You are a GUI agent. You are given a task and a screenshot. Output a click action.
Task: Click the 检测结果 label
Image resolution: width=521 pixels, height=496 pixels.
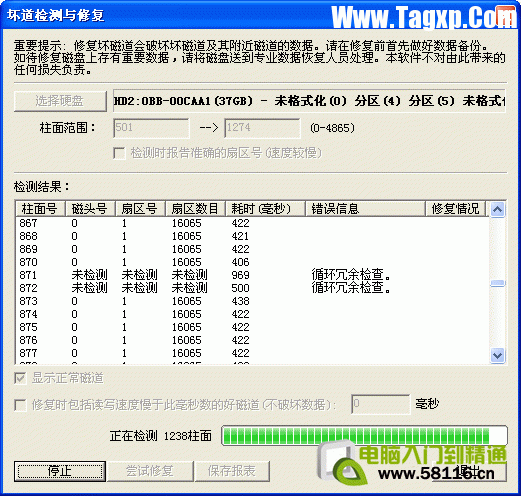point(42,187)
